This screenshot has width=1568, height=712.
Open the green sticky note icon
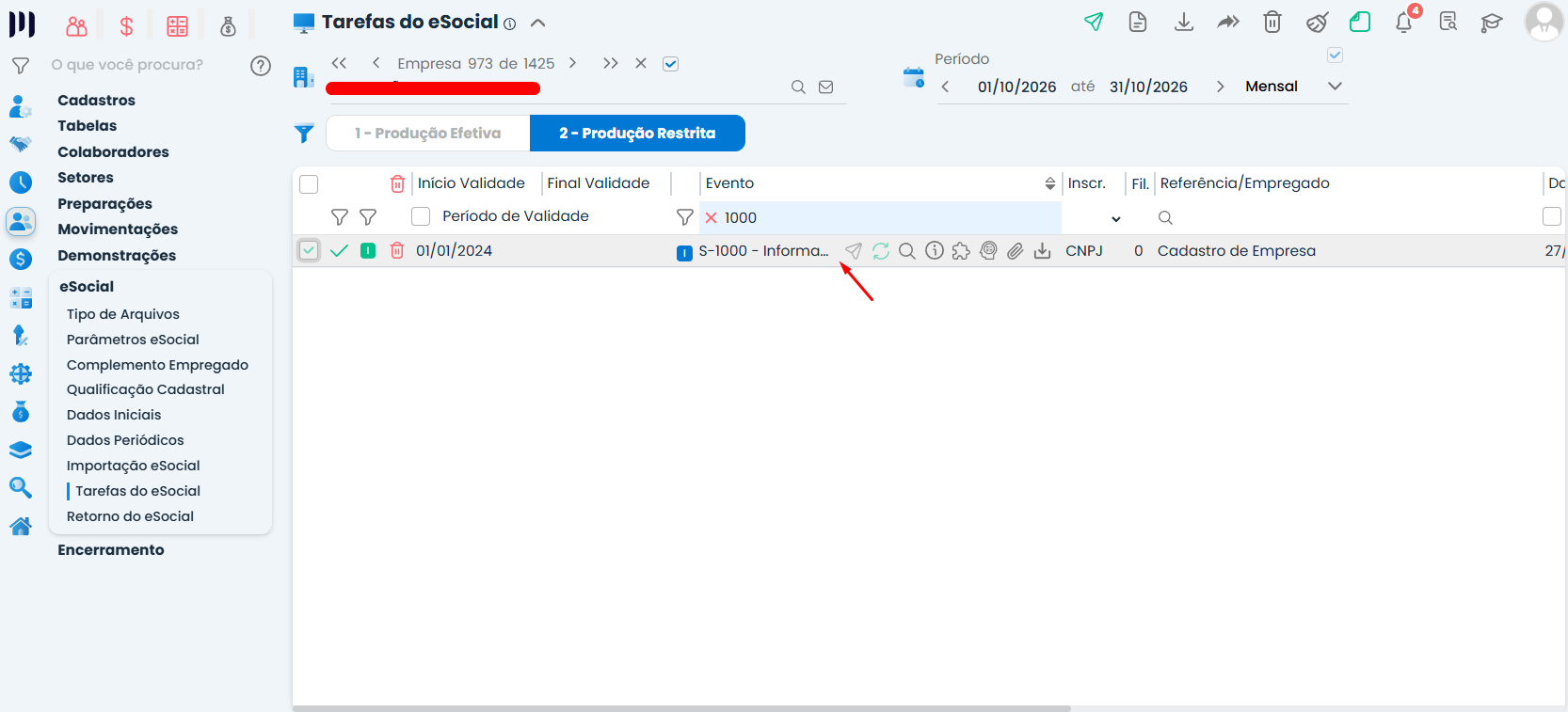[1360, 22]
